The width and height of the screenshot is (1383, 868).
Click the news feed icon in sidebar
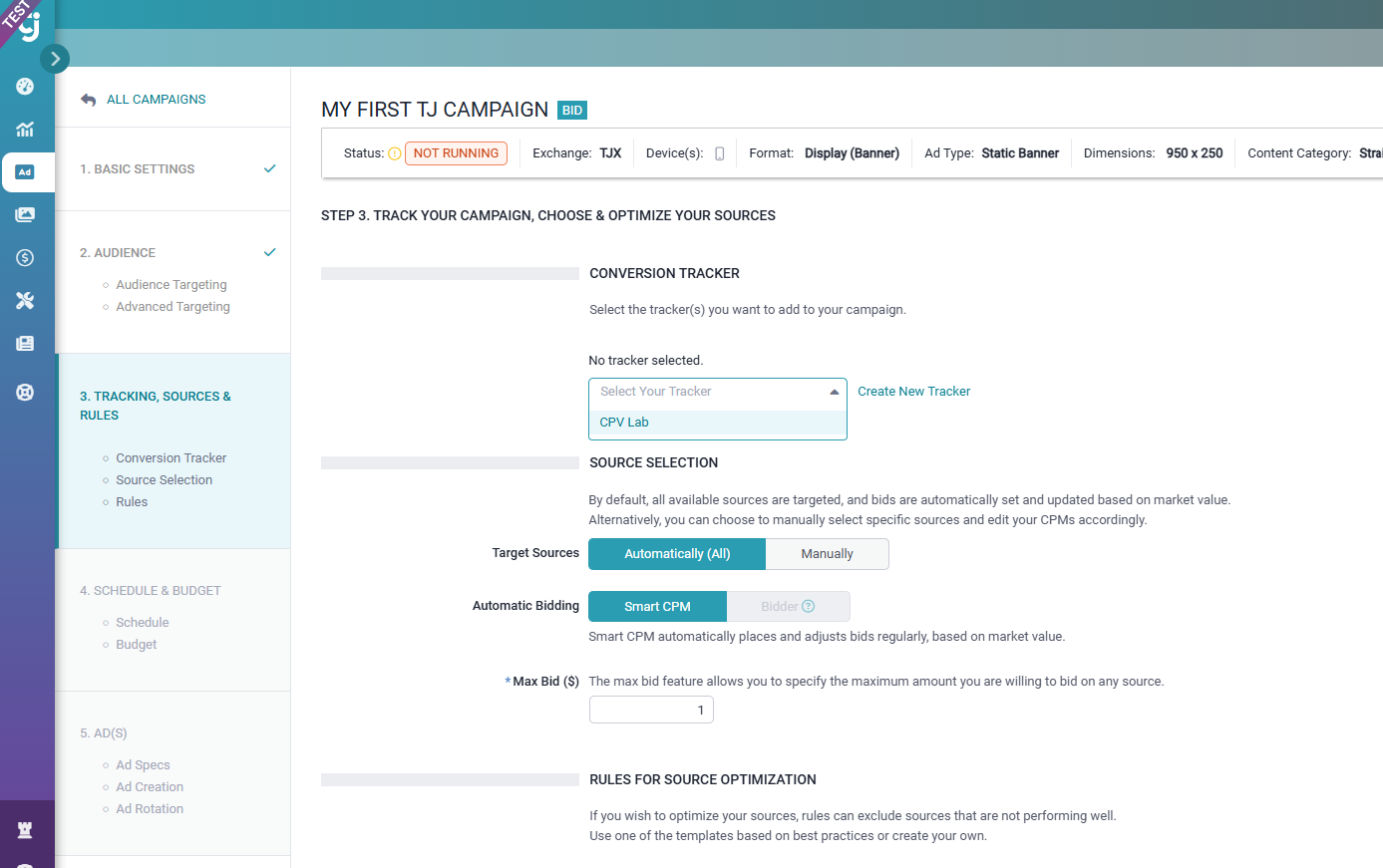(x=24, y=343)
